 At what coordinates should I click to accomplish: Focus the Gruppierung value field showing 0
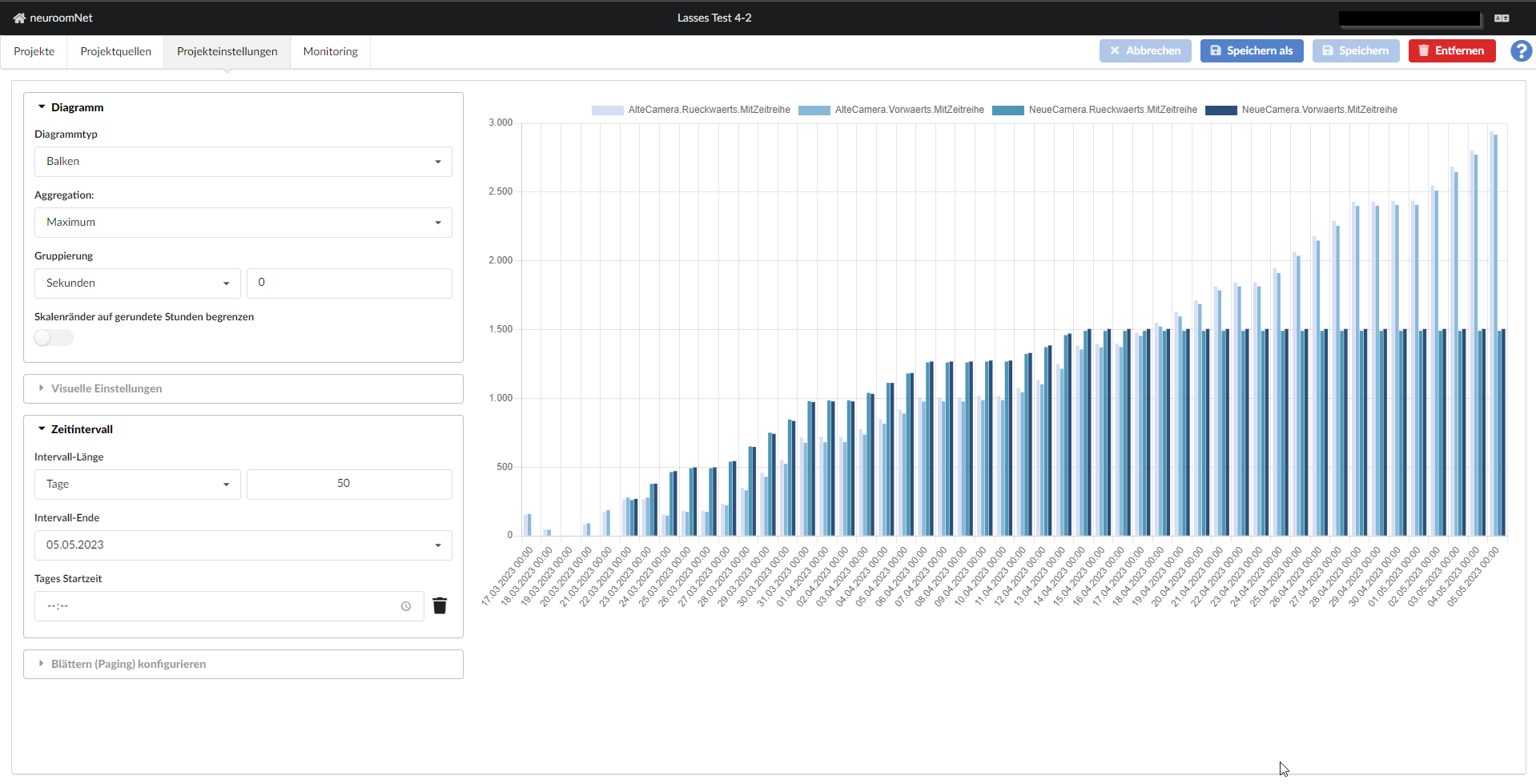349,283
